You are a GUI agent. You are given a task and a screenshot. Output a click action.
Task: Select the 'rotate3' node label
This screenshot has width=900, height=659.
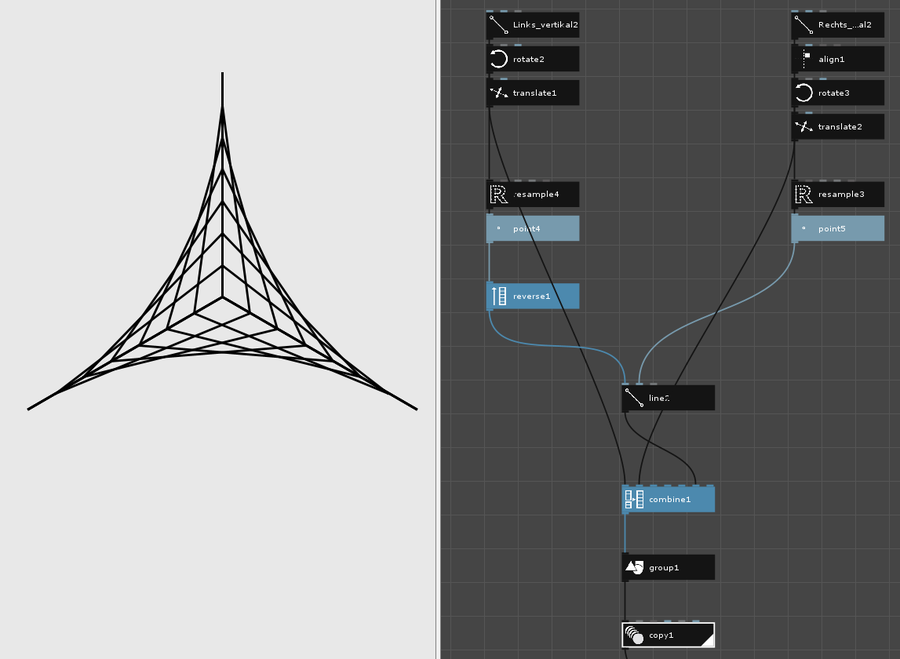pyautogui.click(x=834, y=93)
